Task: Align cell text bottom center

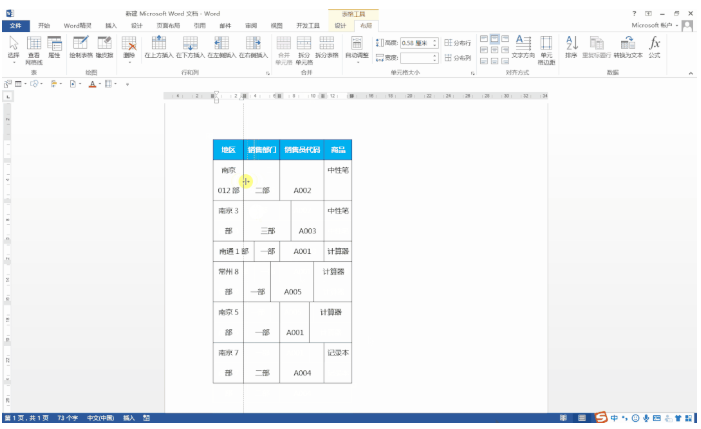Action: [494, 60]
